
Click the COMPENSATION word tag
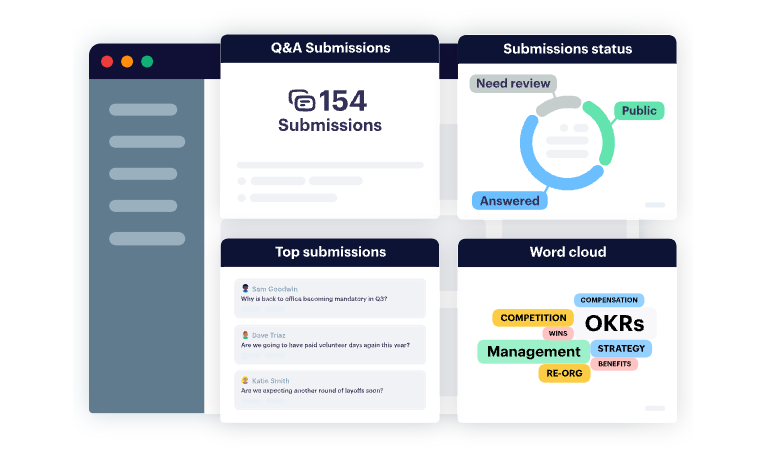coord(609,300)
